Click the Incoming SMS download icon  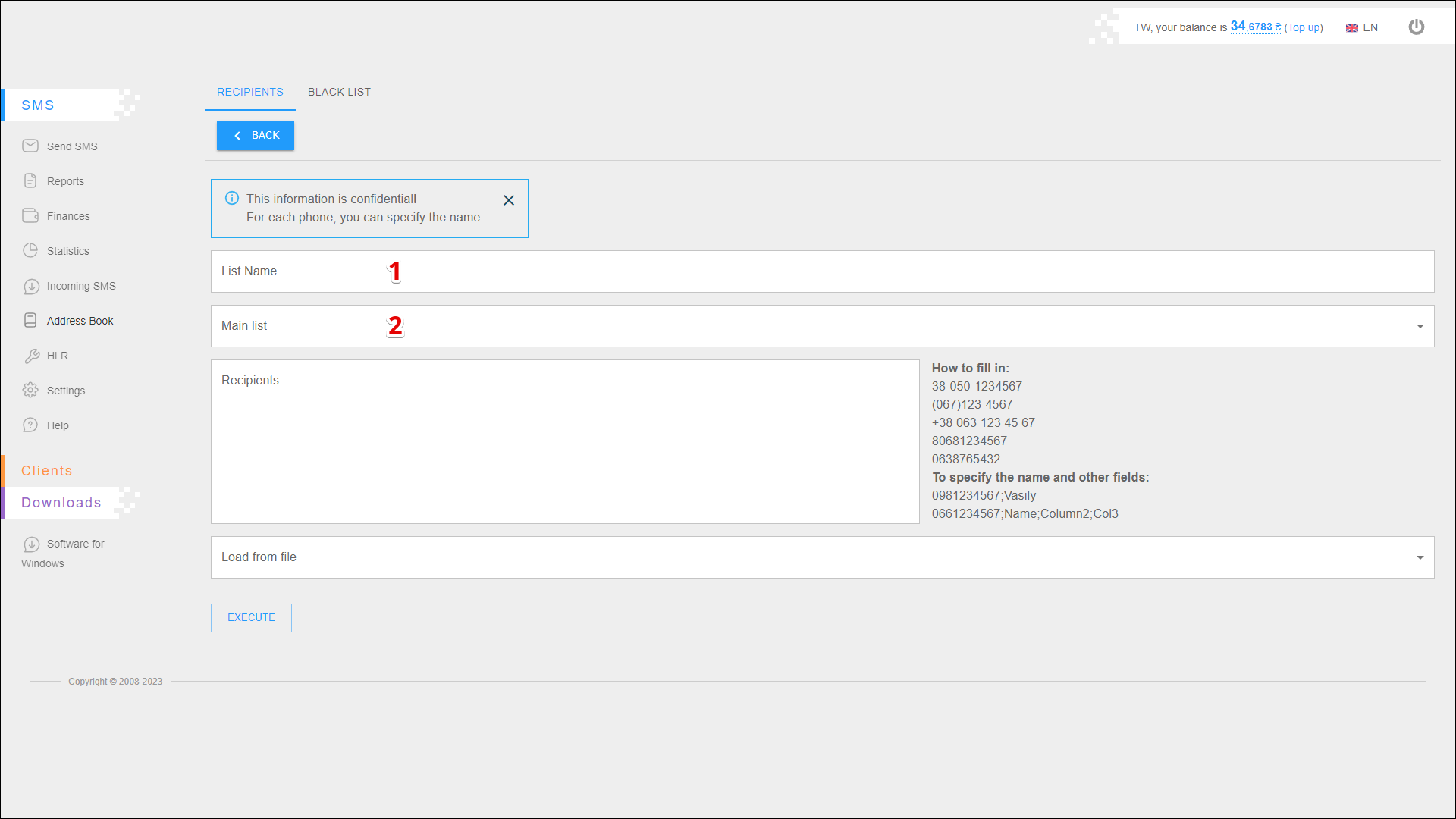(31, 286)
